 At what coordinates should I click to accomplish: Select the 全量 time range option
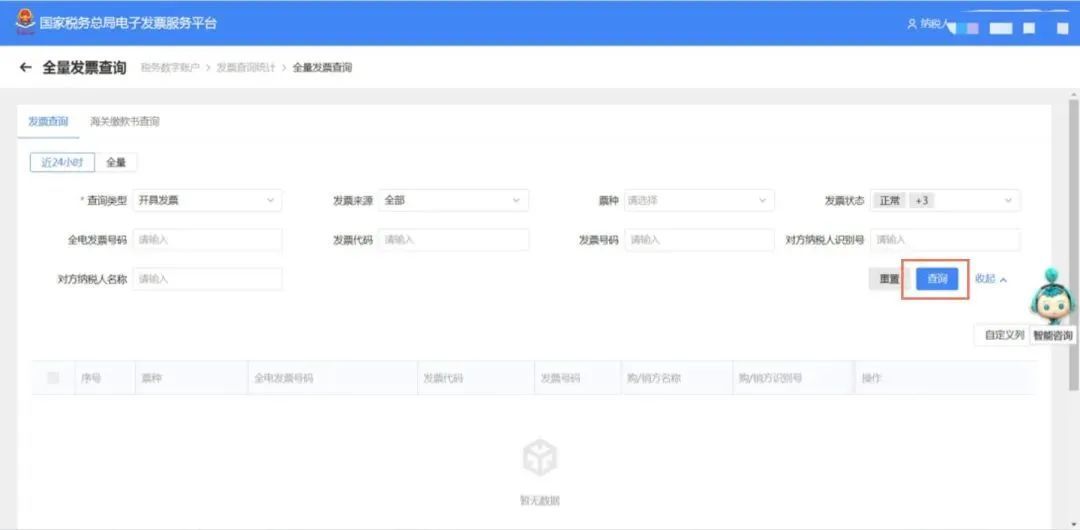coord(116,162)
